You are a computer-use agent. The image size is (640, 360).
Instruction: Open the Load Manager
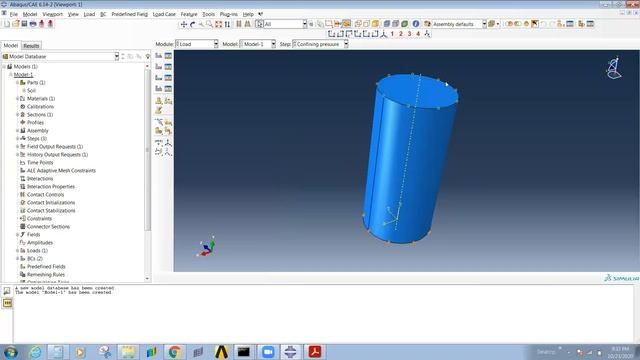coord(168,56)
